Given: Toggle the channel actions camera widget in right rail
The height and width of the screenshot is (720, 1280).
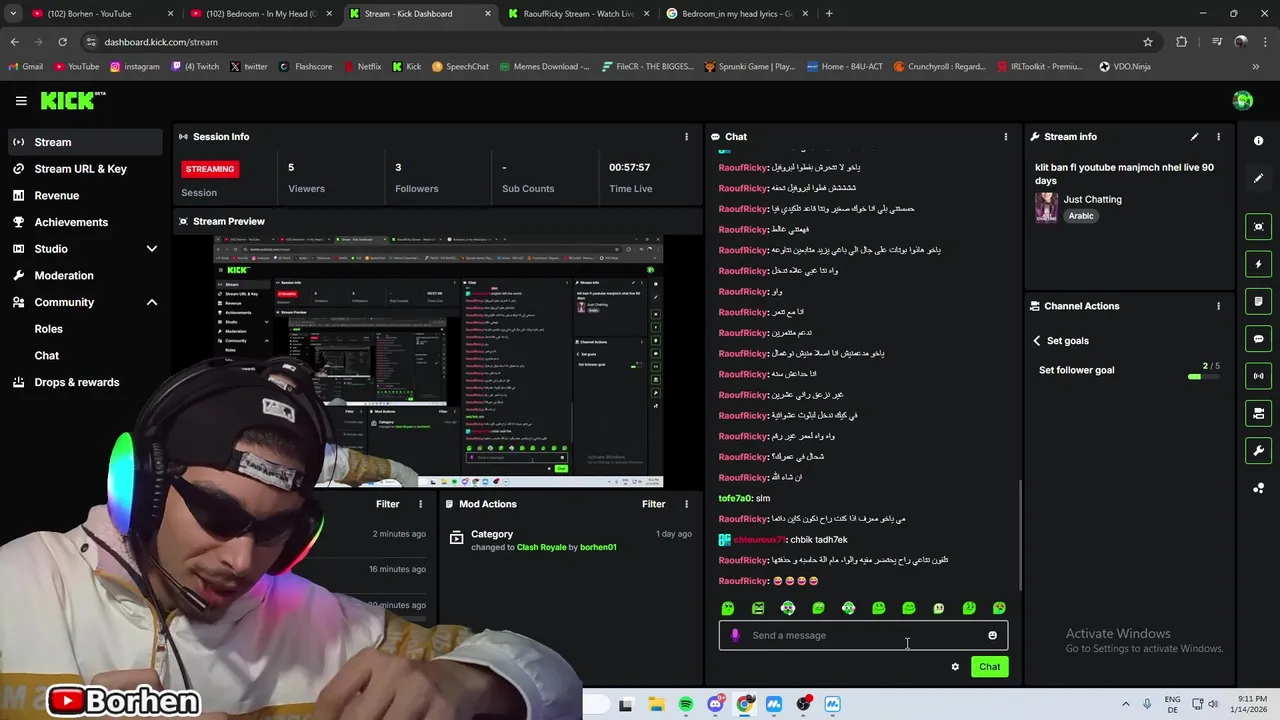Looking at the screenshot, I should coord(1258,413).
